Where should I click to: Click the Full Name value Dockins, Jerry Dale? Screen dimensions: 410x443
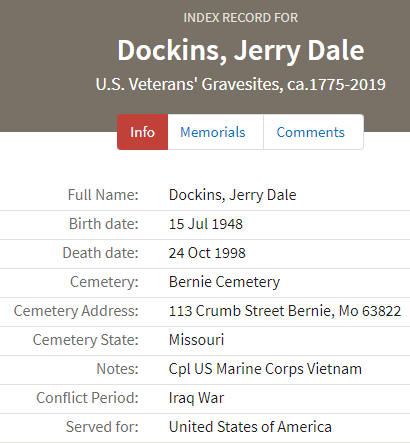pyautogui.click(x=232, y=195)
